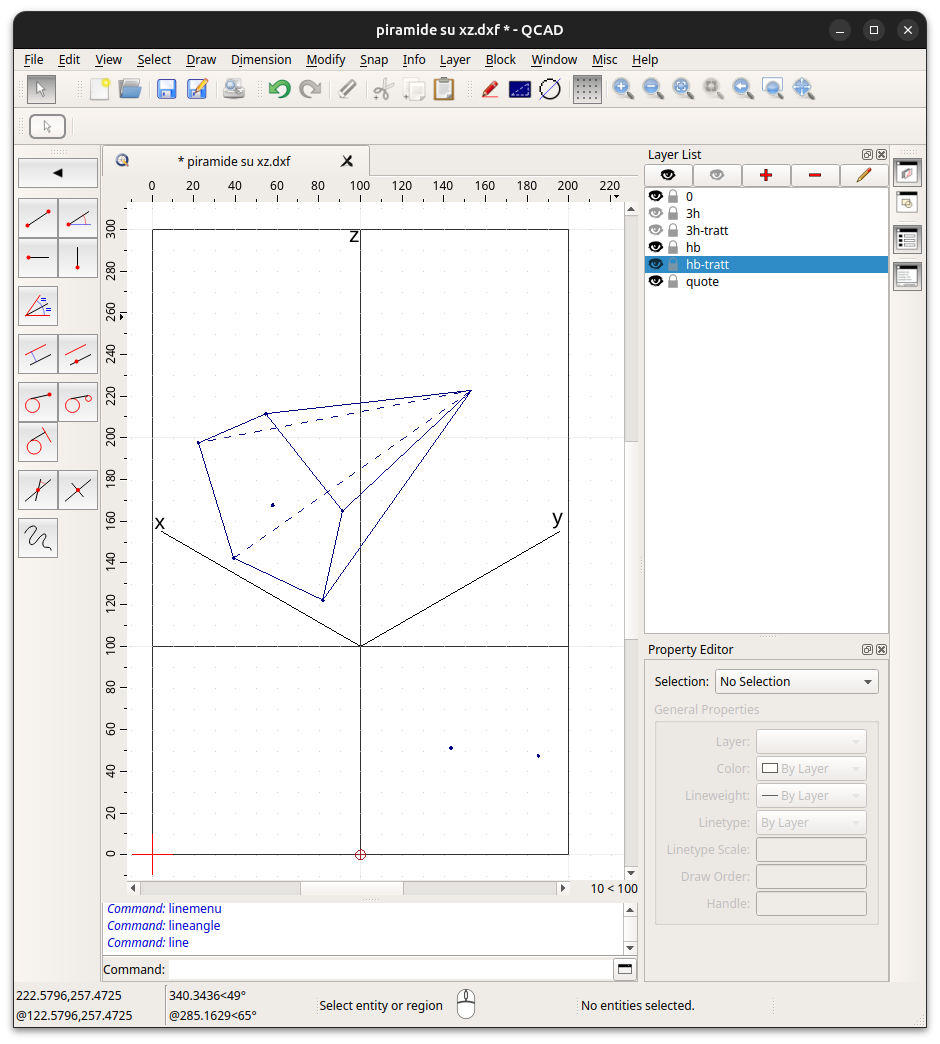Image resolution: width=940 pixels, height=1044 pixels.
Task: Click the Command input field
Action: click(x=390, y=969)
